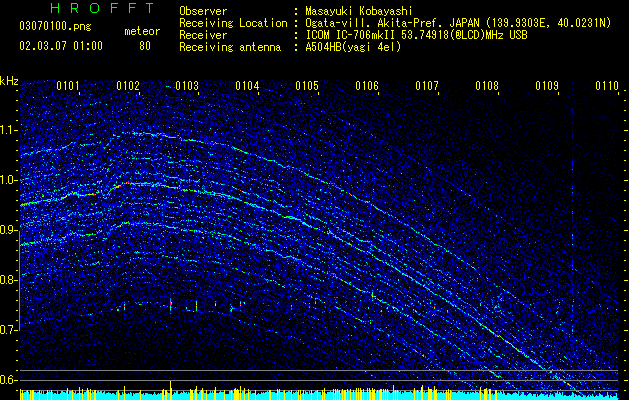Click the 0103 time marker

pos(187,86)
